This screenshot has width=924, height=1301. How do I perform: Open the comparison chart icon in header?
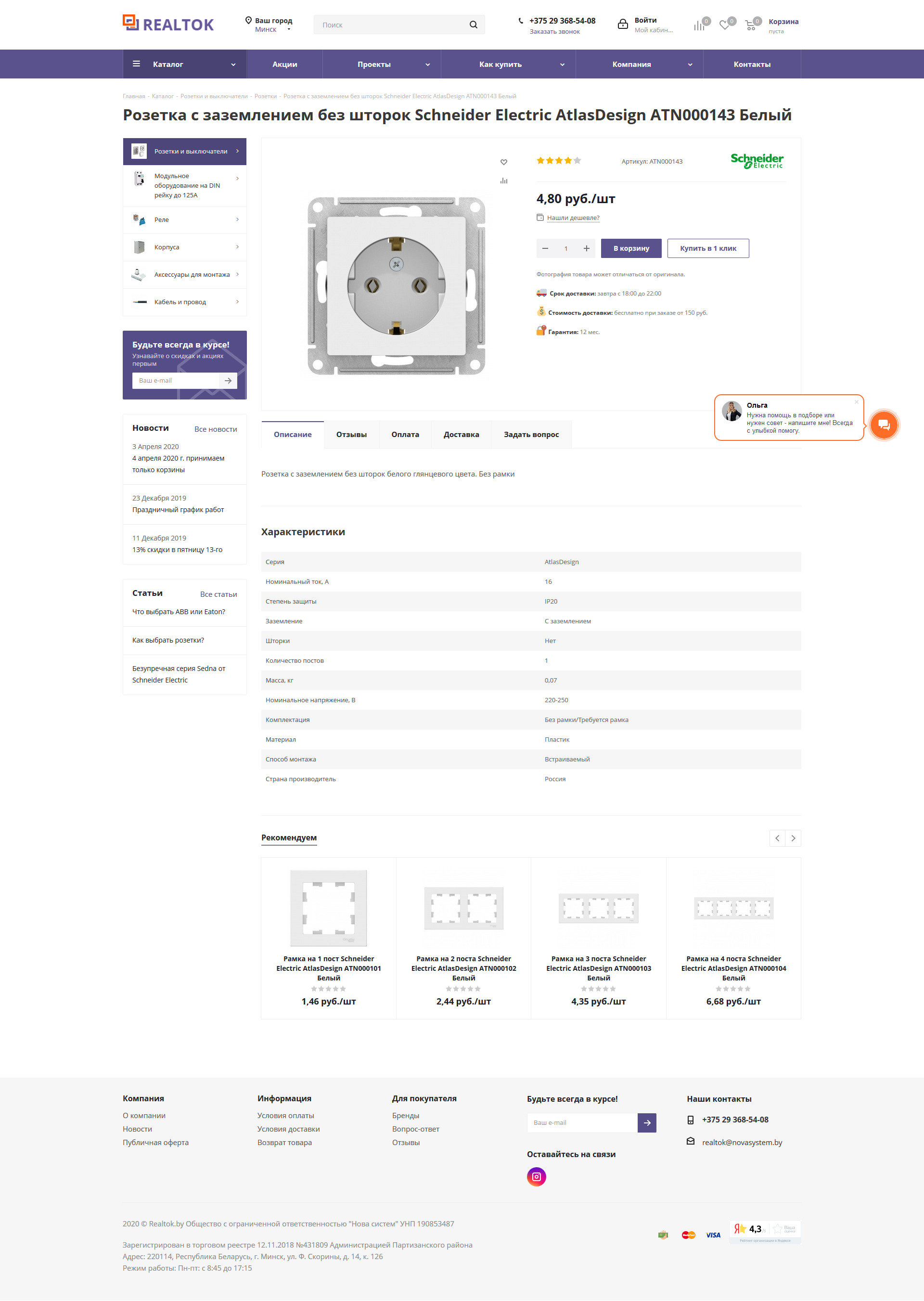[x=699, y=26]
